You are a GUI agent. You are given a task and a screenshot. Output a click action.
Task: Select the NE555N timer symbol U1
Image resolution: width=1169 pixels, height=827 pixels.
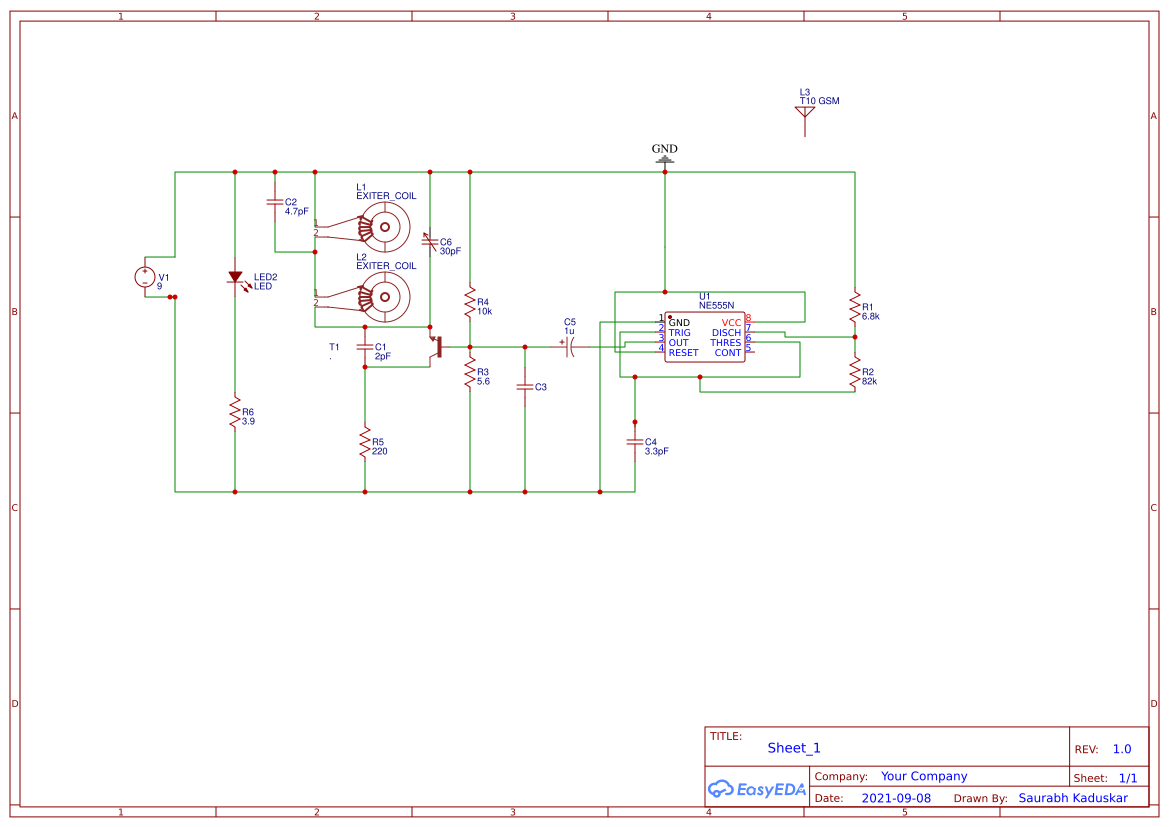pyautogui.click(x=705, y=337)
